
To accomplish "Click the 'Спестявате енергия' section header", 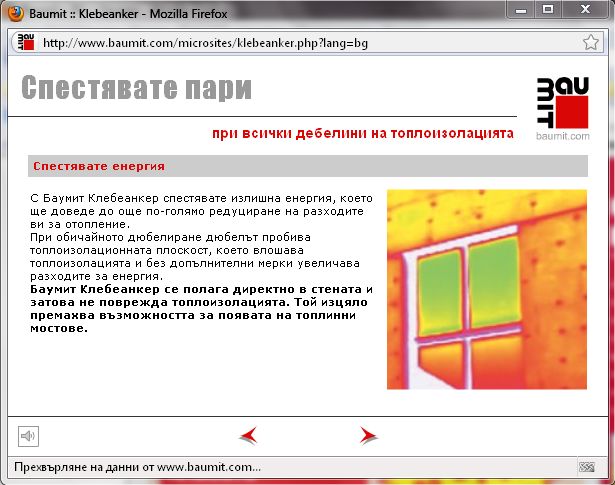I will click(98, 166).
